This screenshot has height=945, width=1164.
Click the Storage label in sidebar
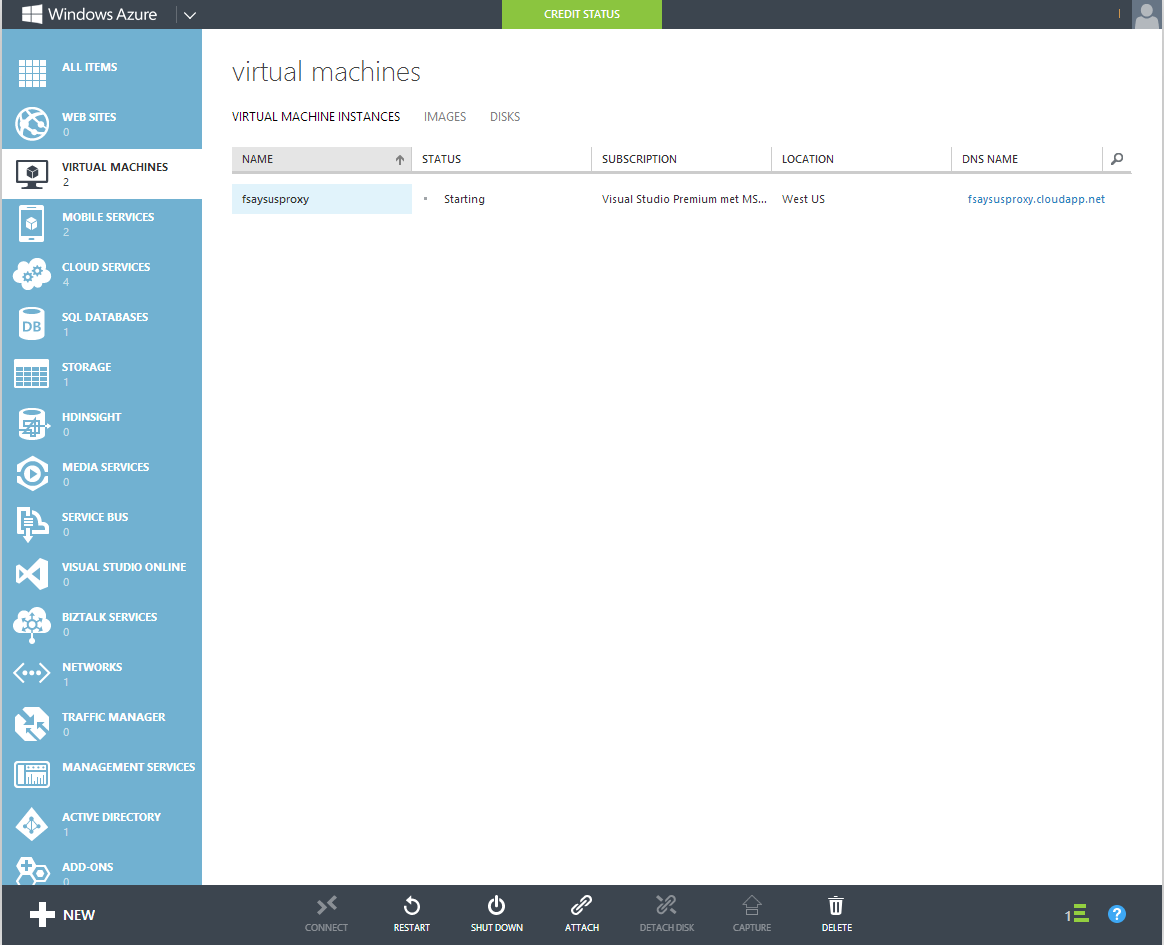[x=86, y=367]
